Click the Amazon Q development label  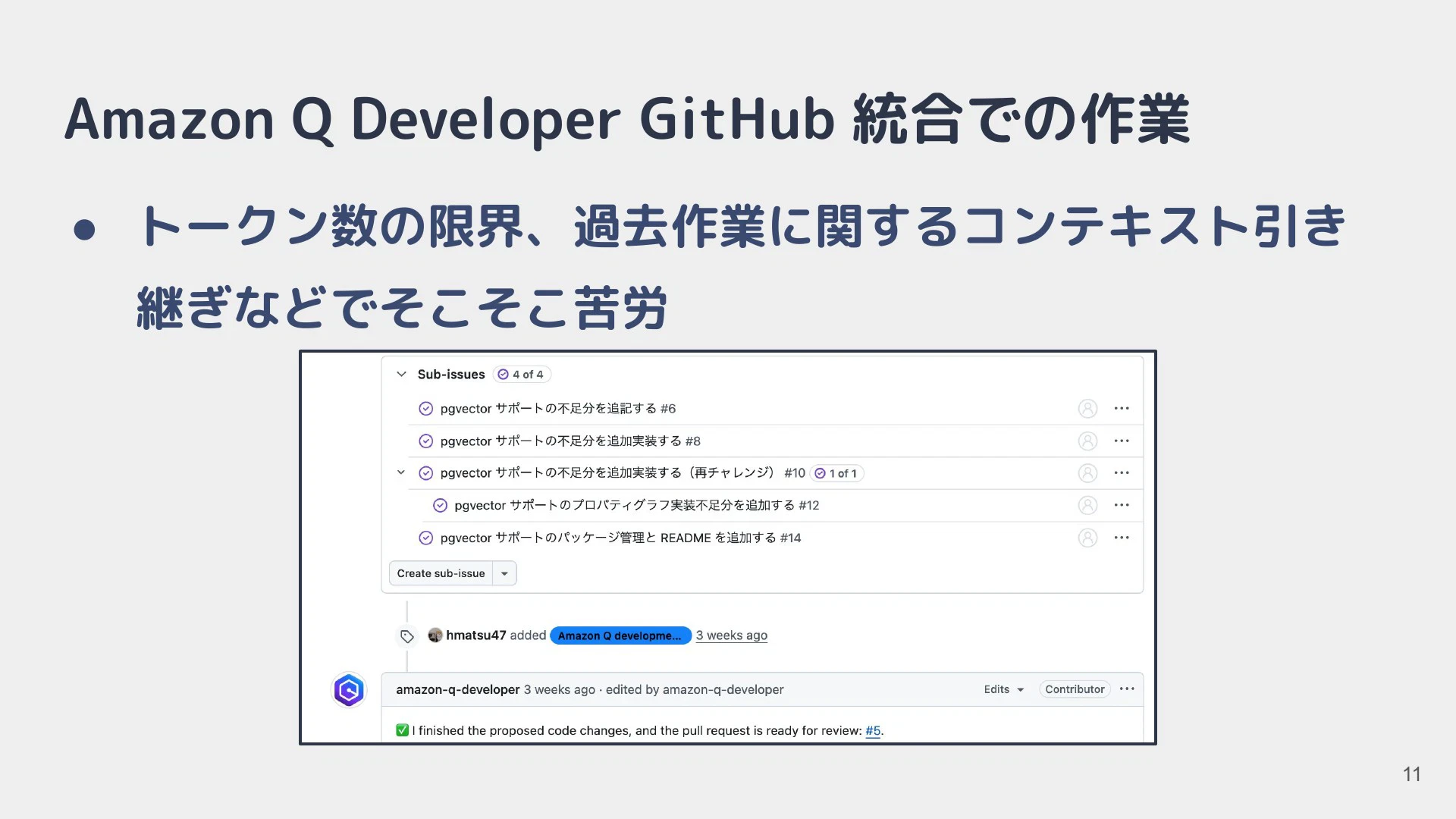620,635
